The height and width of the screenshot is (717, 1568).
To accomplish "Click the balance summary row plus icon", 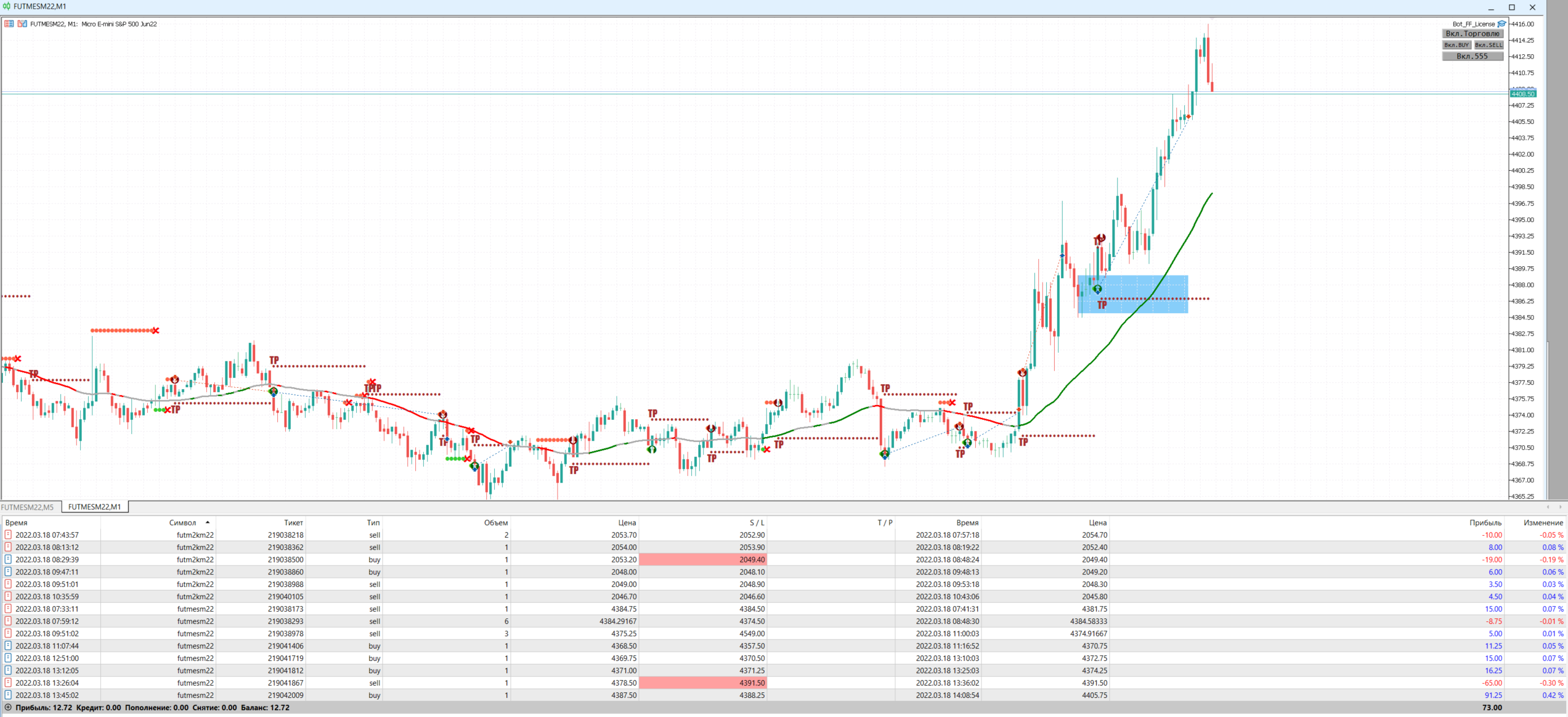I will 8,707.
